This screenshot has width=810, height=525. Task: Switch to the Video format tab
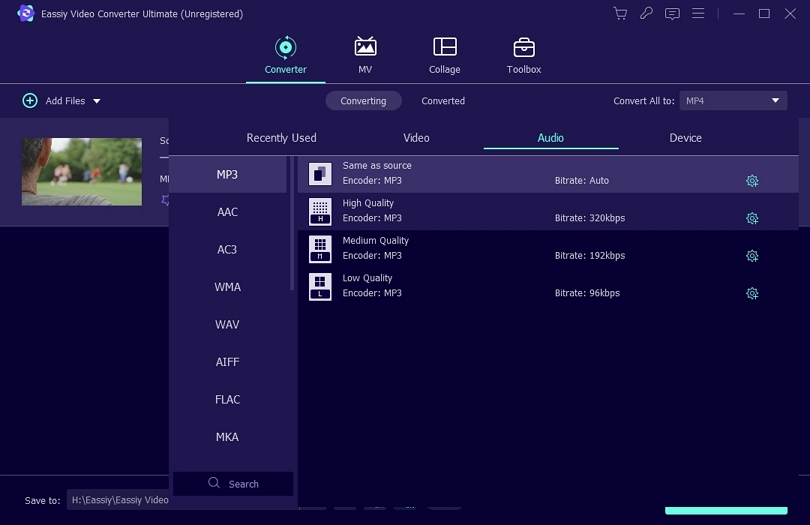coord(416,138)
